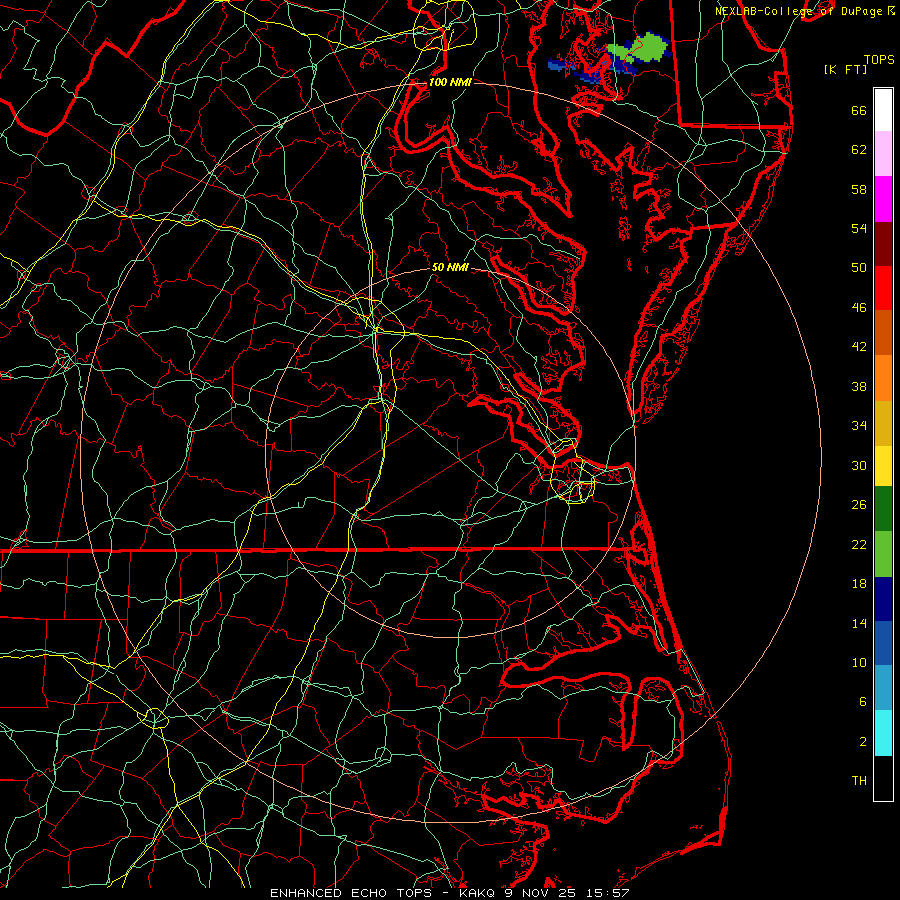Click the legend value 46

(x=859, y=308)
